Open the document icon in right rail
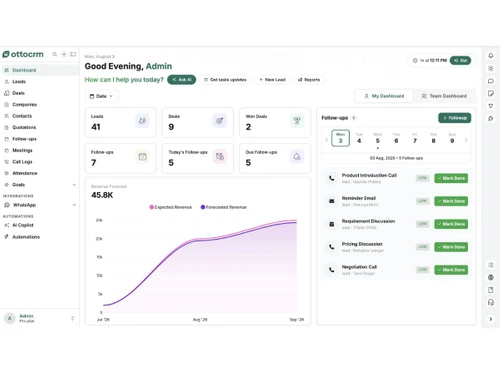Viewport: 500px width, 375px height. 491,290
